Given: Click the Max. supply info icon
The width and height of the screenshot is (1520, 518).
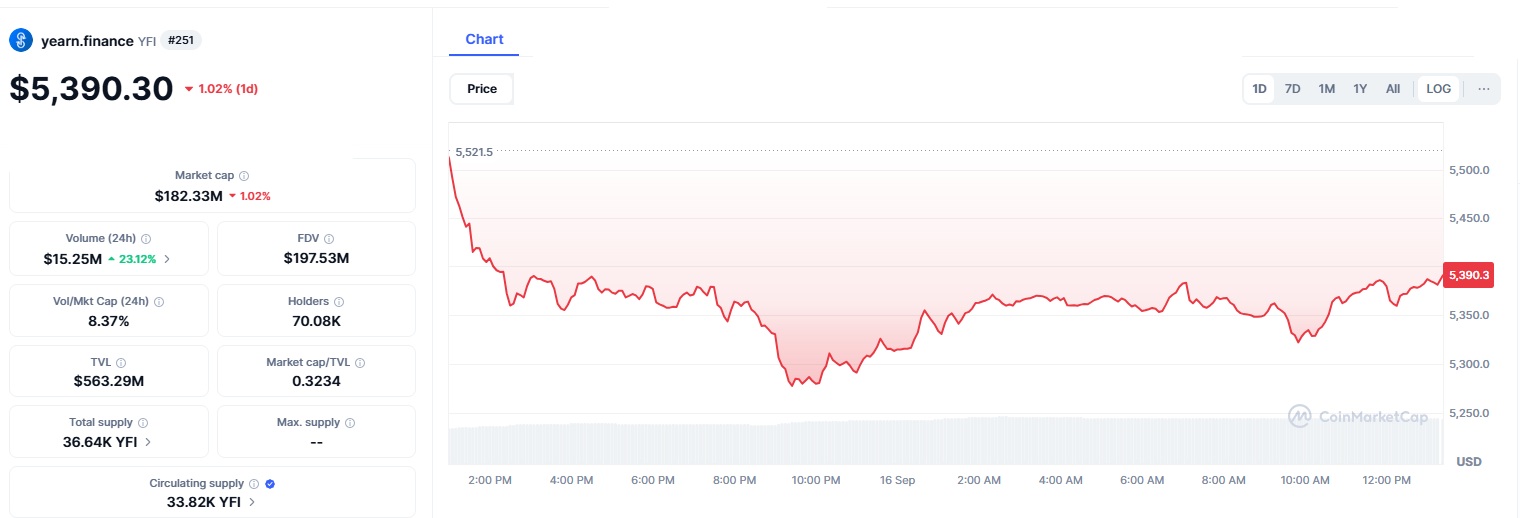Looking at the screenshot, I should (349, 423).
